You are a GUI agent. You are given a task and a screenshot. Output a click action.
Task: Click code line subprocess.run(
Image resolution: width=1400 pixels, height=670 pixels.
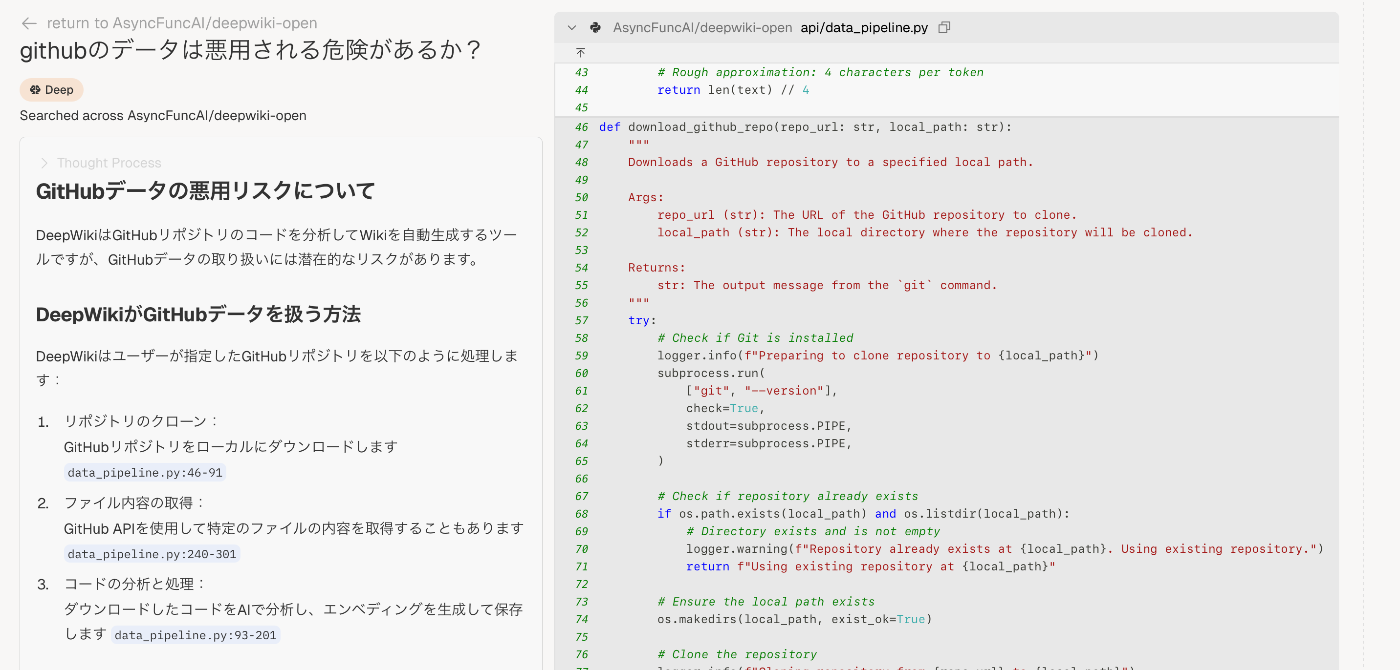point(711,373)
